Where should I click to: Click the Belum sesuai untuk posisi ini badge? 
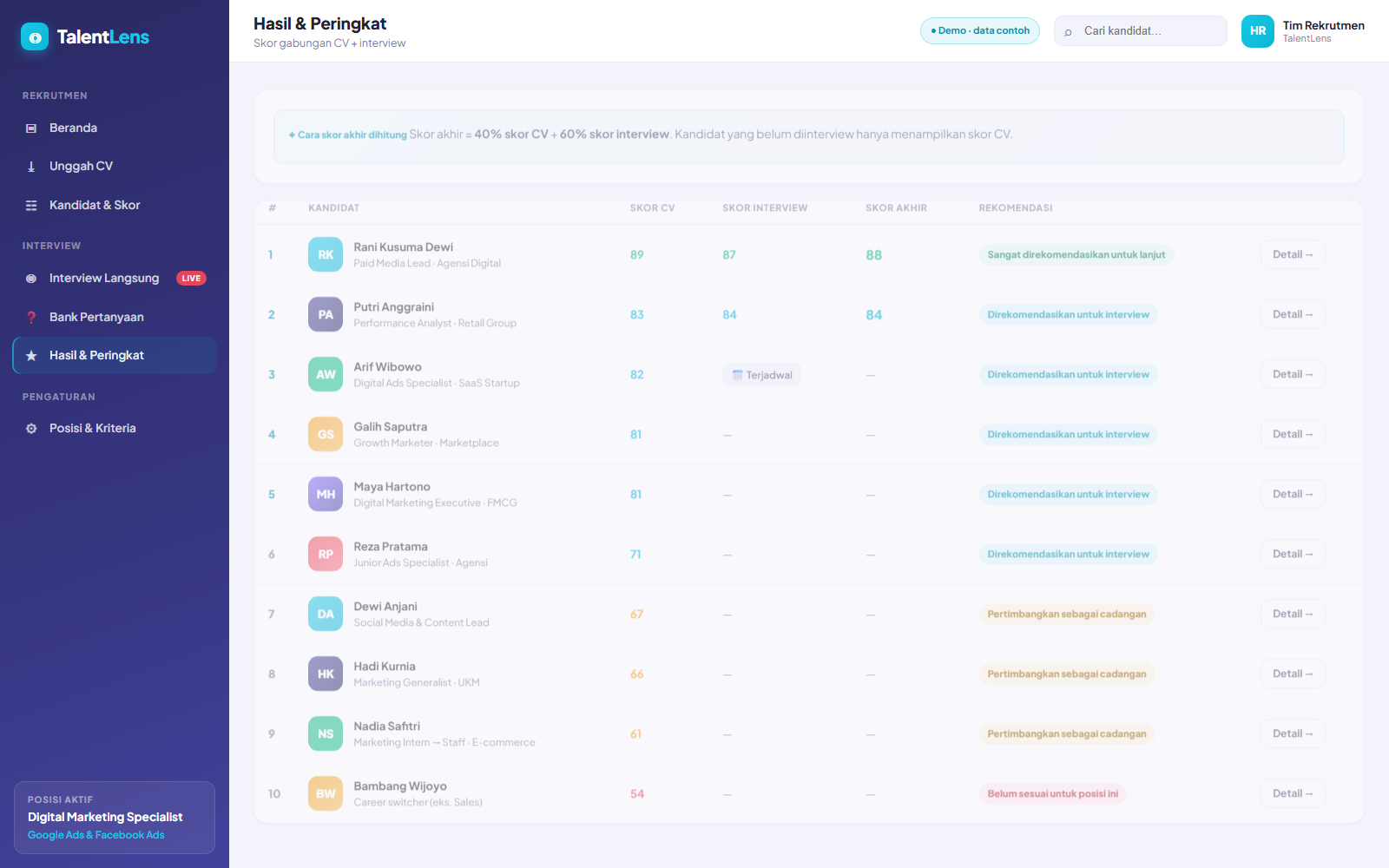(x=1053, y=793)
